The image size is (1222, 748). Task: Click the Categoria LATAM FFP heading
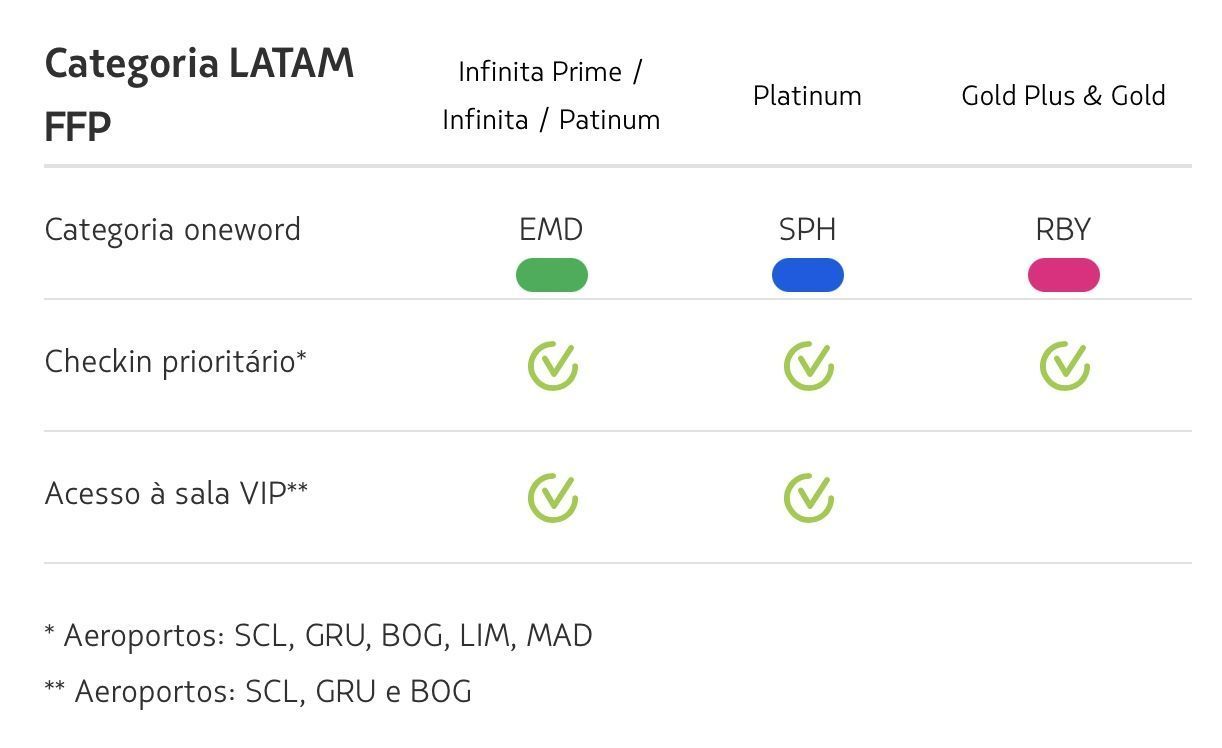[x=199, y=95]
